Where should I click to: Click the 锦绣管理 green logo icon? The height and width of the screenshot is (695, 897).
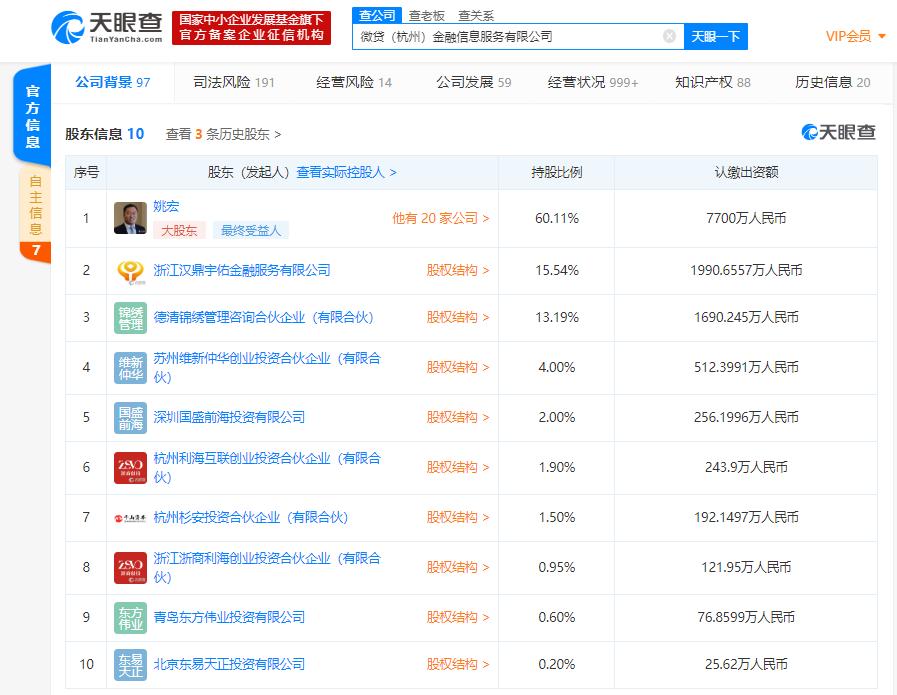130,317
